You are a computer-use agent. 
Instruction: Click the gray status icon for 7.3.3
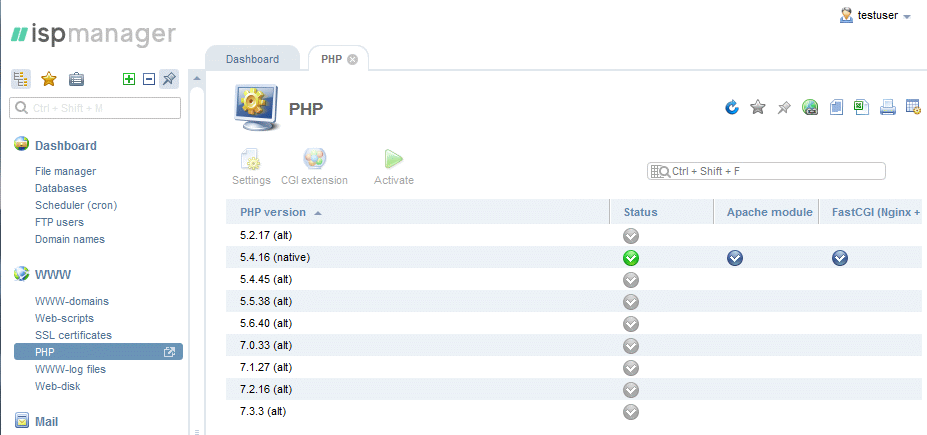(x=631, y=412)
